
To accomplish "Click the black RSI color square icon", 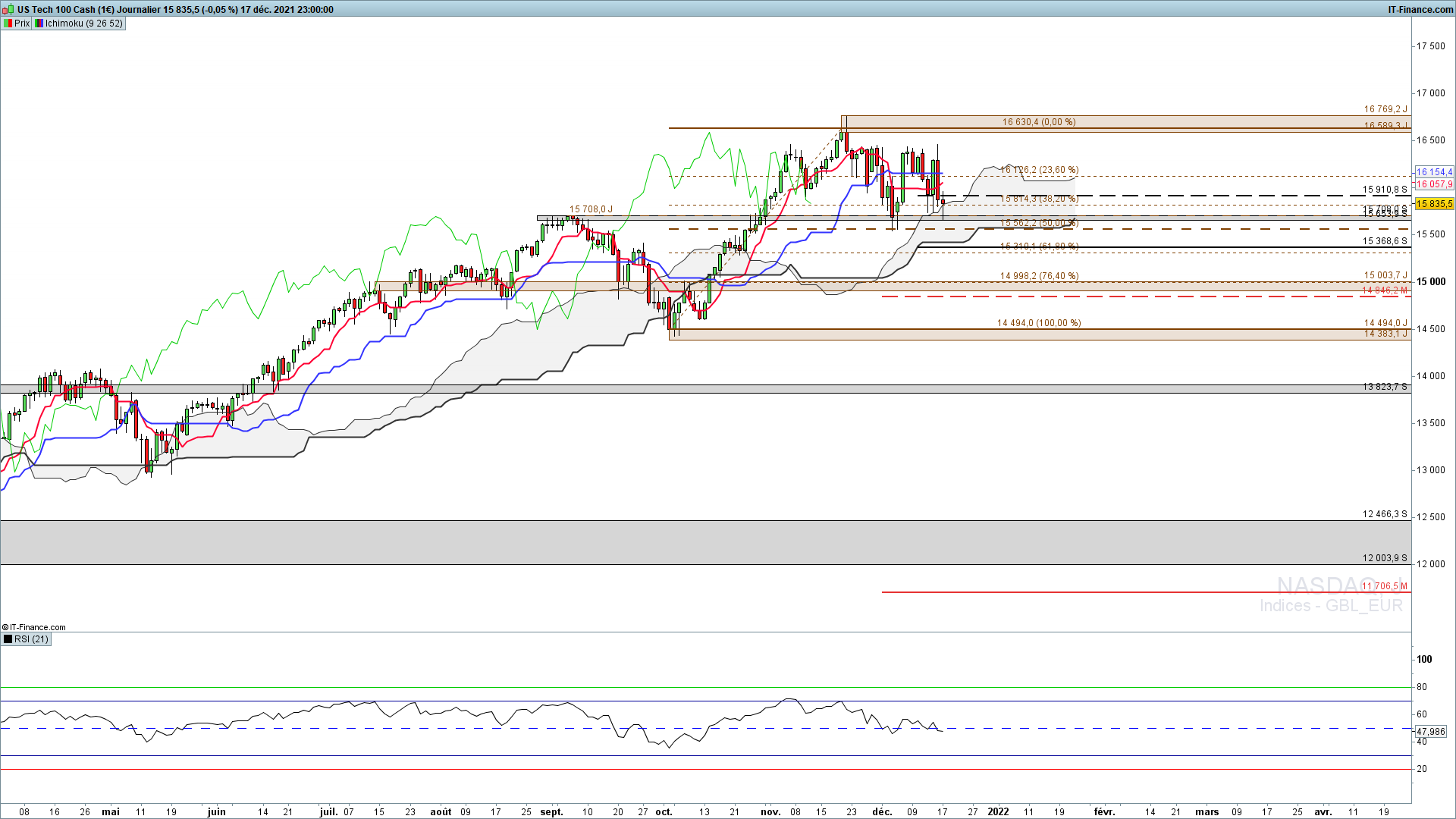I will (8, 639).
